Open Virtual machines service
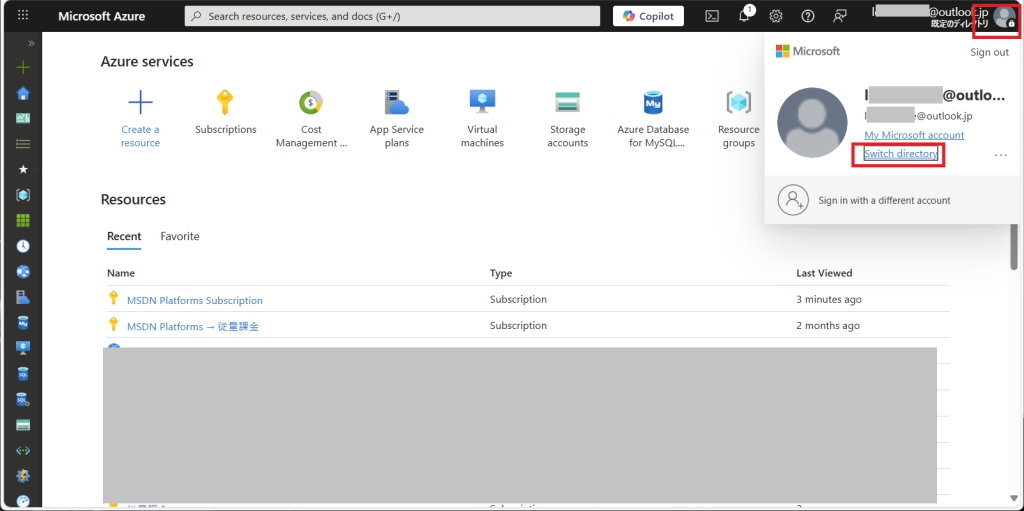Image resolution: width=1024 pixels, height=511 pixels. tap(482, 103)
